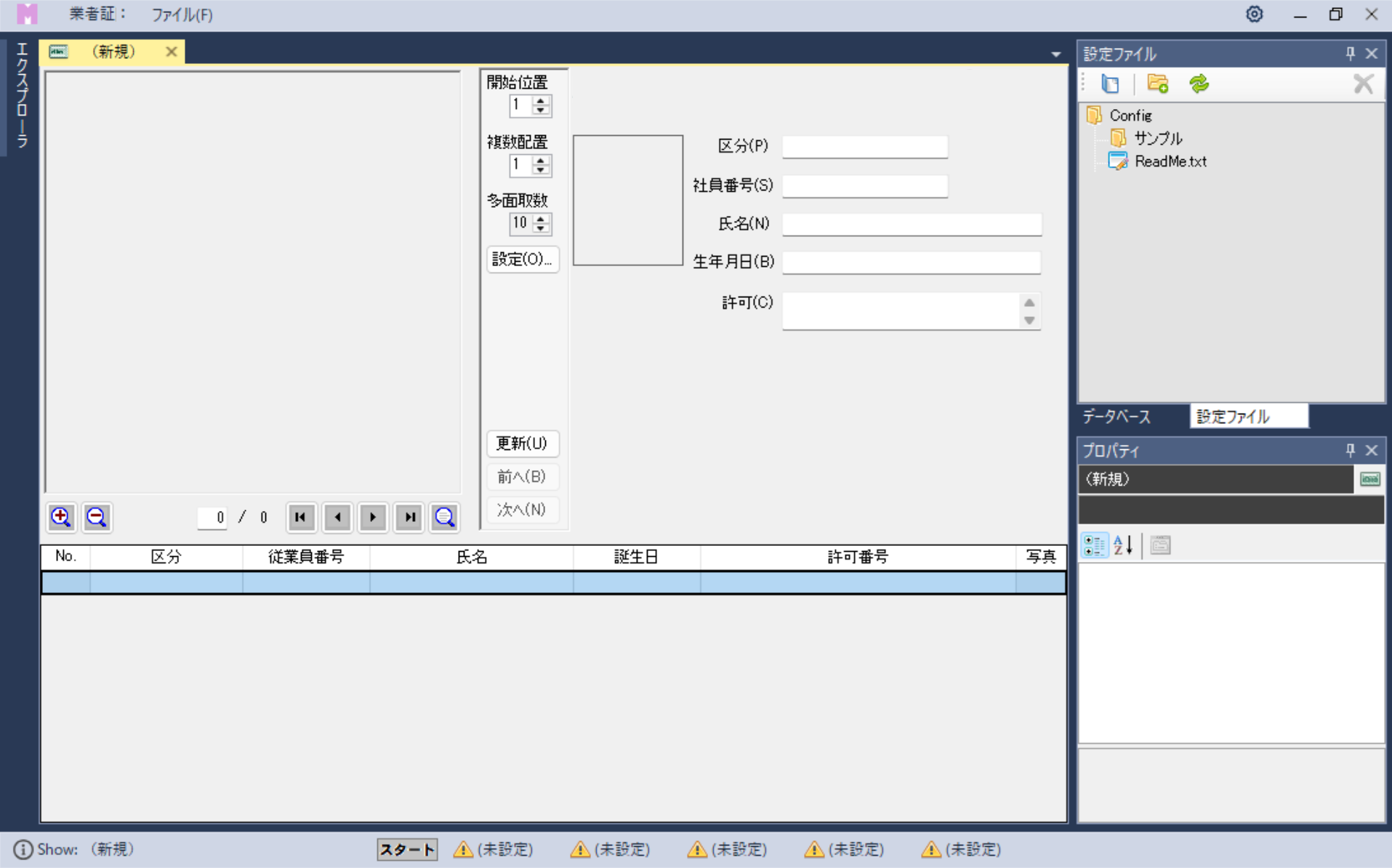Increase the 開始位置 value
The height and width of the screenshot is (868, 1392).
coord(540,100)
